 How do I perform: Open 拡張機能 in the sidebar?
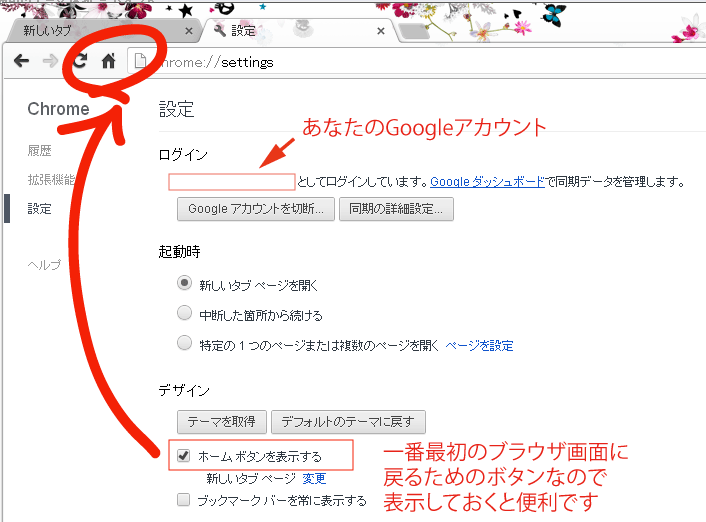pyautogui.click(x=51, y=180)
